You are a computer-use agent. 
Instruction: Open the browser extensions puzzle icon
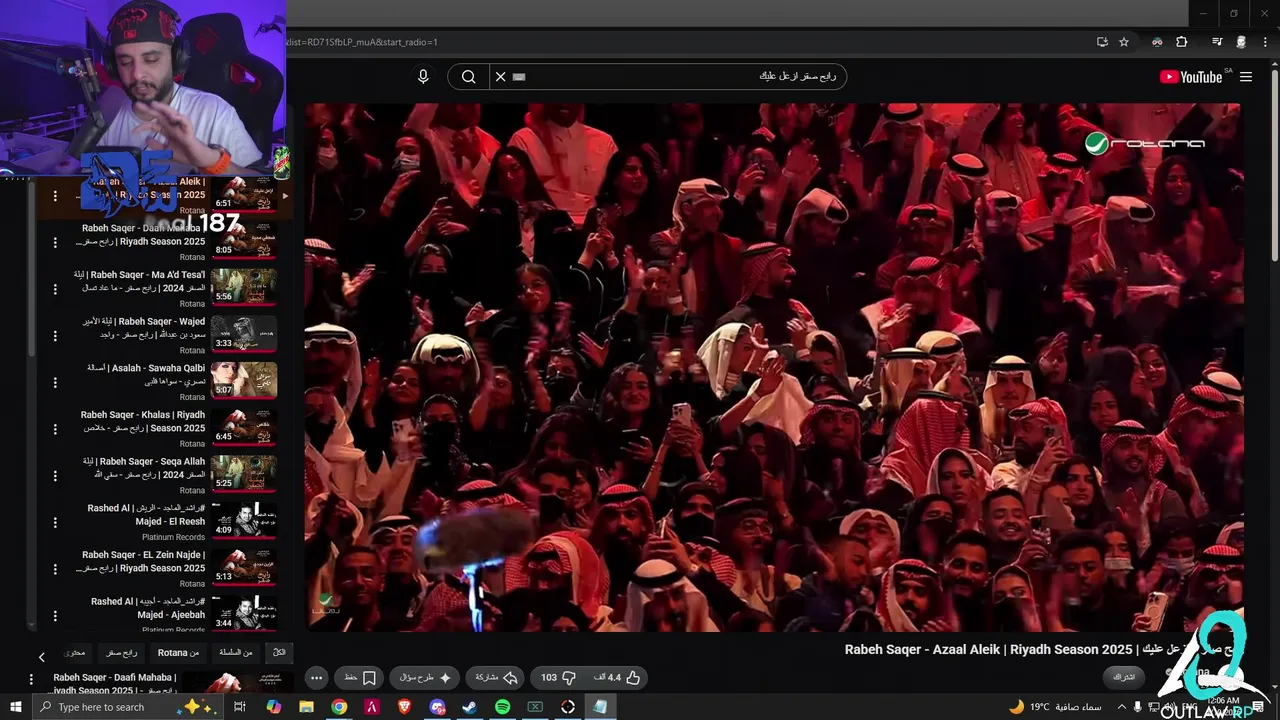coord(1182,42)
